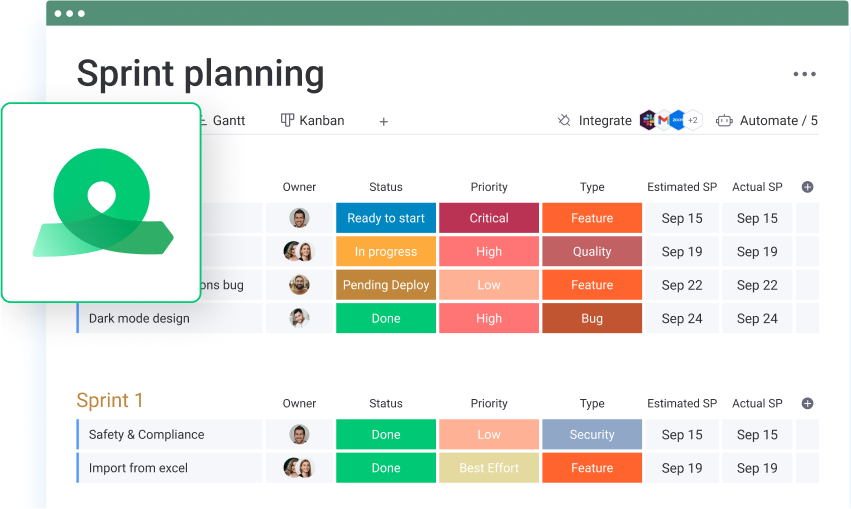Add column with top plus icon
This screenshot has height=509, width=851.
coord(807,187)
